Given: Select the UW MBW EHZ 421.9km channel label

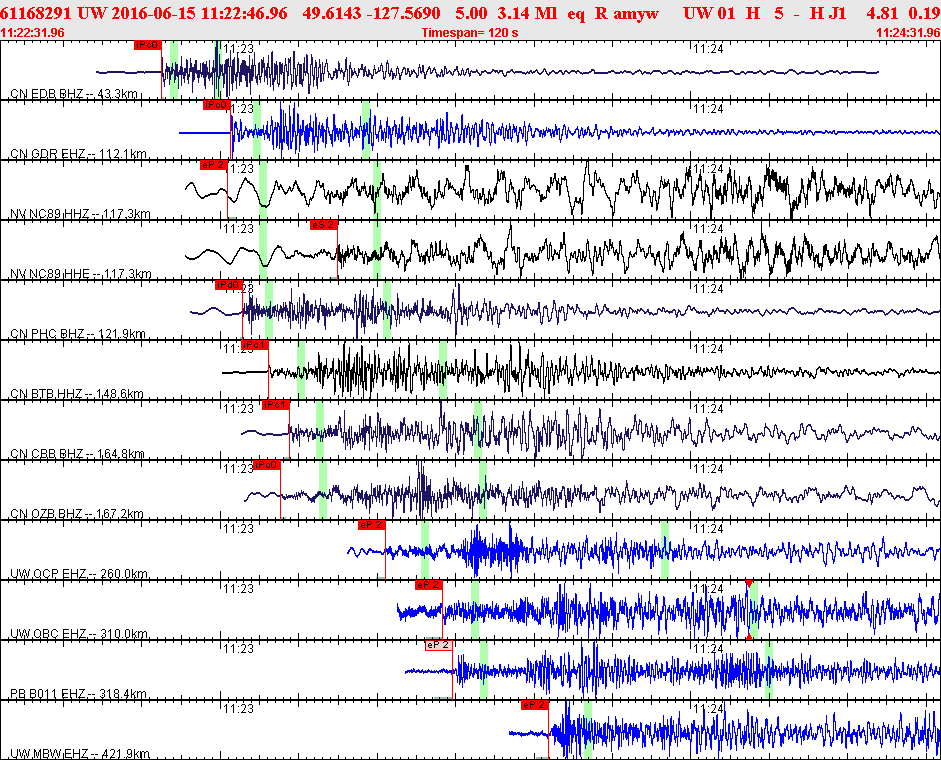Looking at the screenshot, I should (80, 754).
